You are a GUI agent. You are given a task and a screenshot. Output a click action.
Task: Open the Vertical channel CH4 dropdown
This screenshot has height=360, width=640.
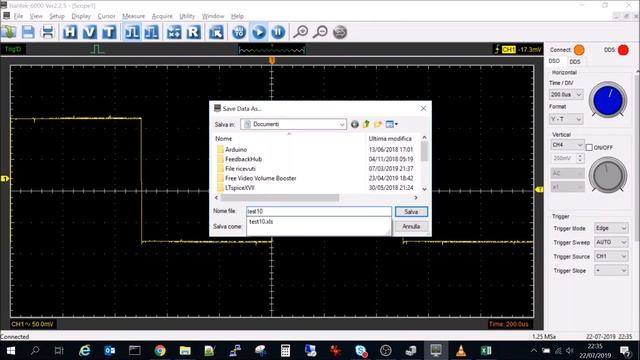click(567, 145)
